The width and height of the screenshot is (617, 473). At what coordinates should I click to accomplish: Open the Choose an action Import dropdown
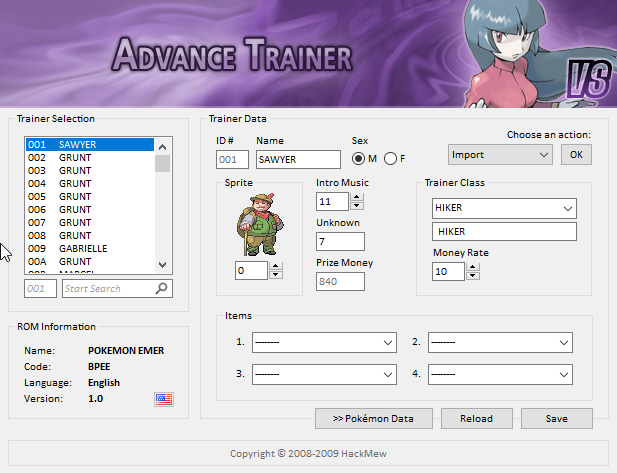[x=500, y=155]
